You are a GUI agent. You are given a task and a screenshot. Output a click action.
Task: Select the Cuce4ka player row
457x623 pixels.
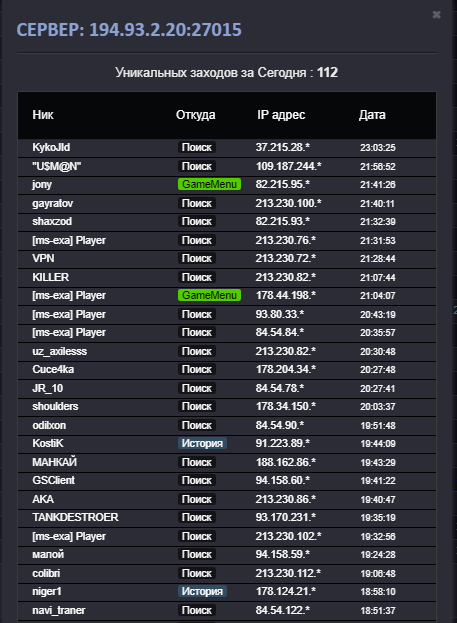pyautogui.click(x=227, y=370)
